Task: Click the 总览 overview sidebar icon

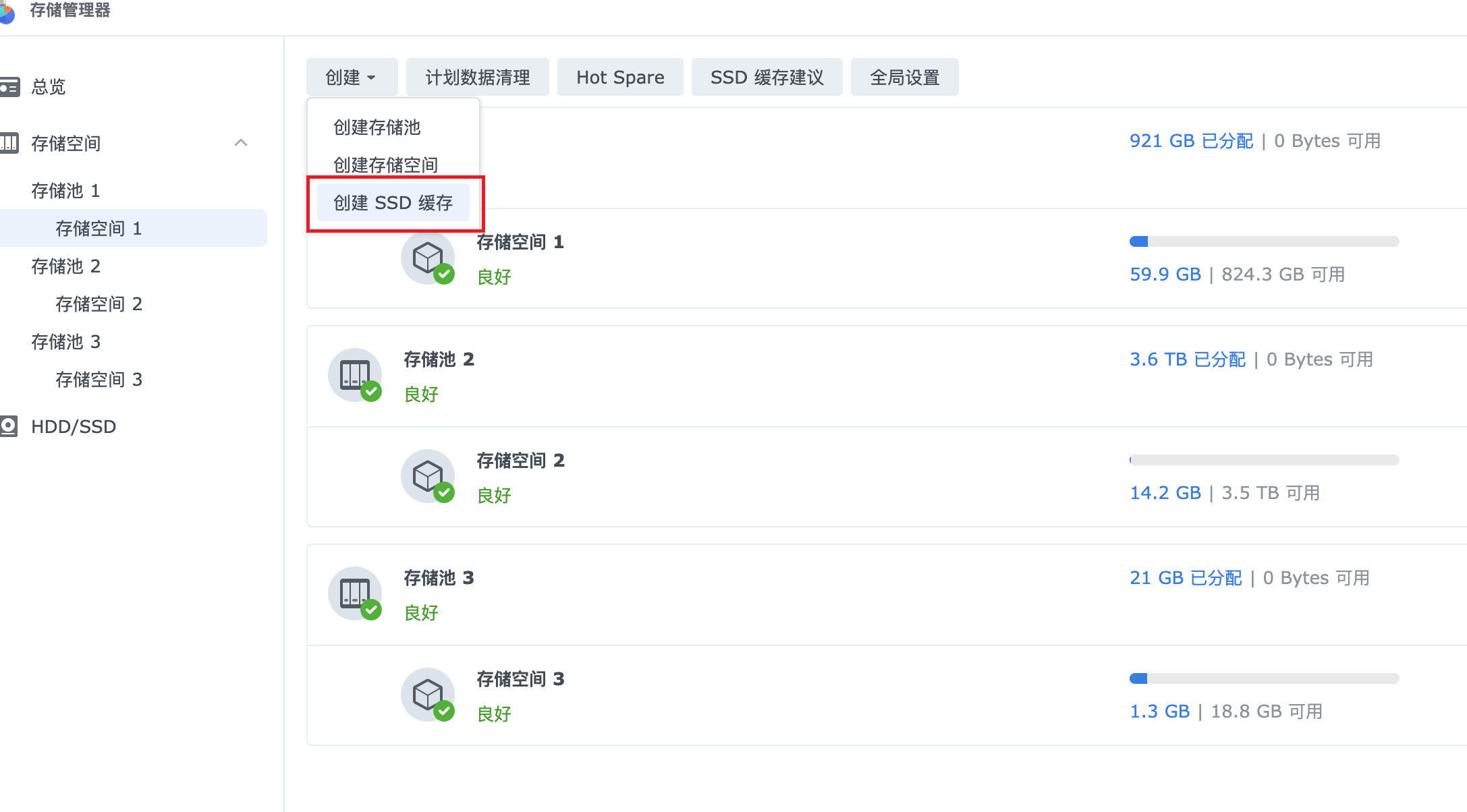Action: pyautogui.click(x=9, y=87)
